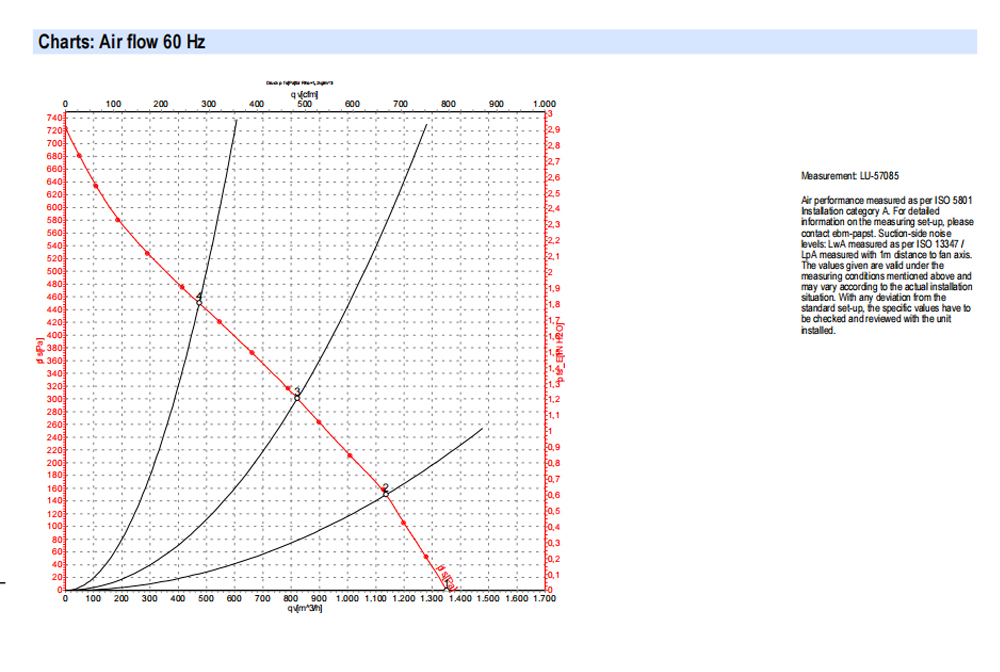Click the '2,5' value on the right axis

pyautogui.click(x=554, y=193)
